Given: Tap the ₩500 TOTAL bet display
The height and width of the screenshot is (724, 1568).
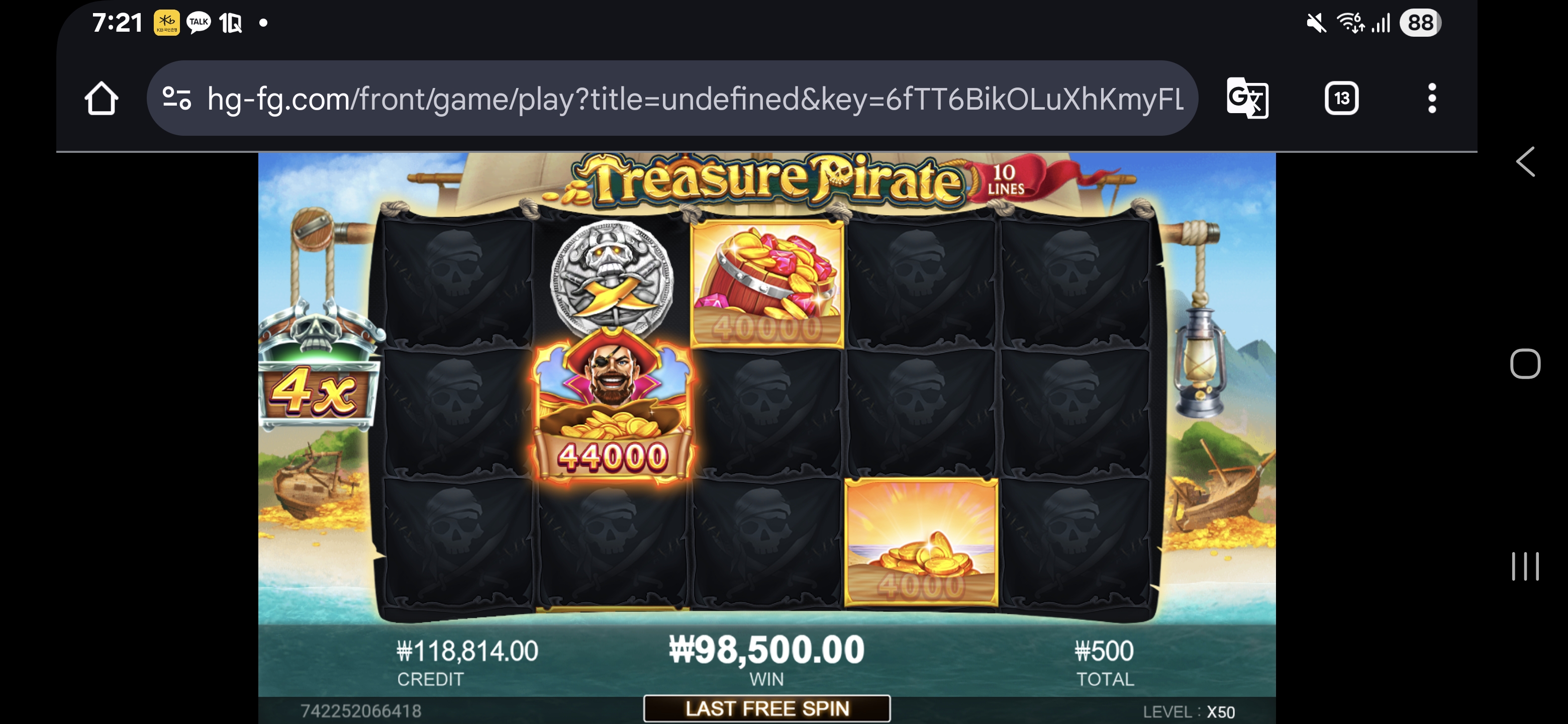Looking at the screenshot, I should tap(1104, 662).
